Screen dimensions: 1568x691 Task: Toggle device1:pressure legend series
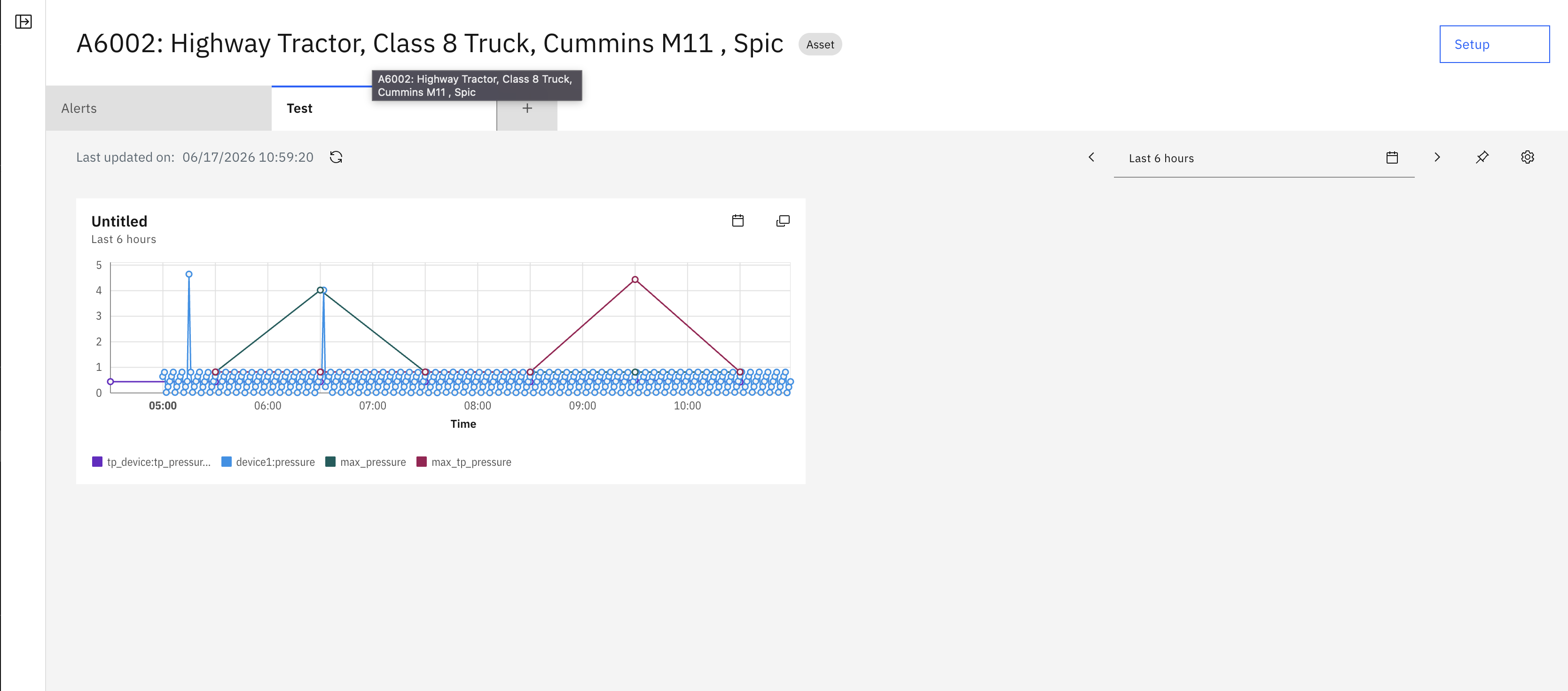coord(268,462)
